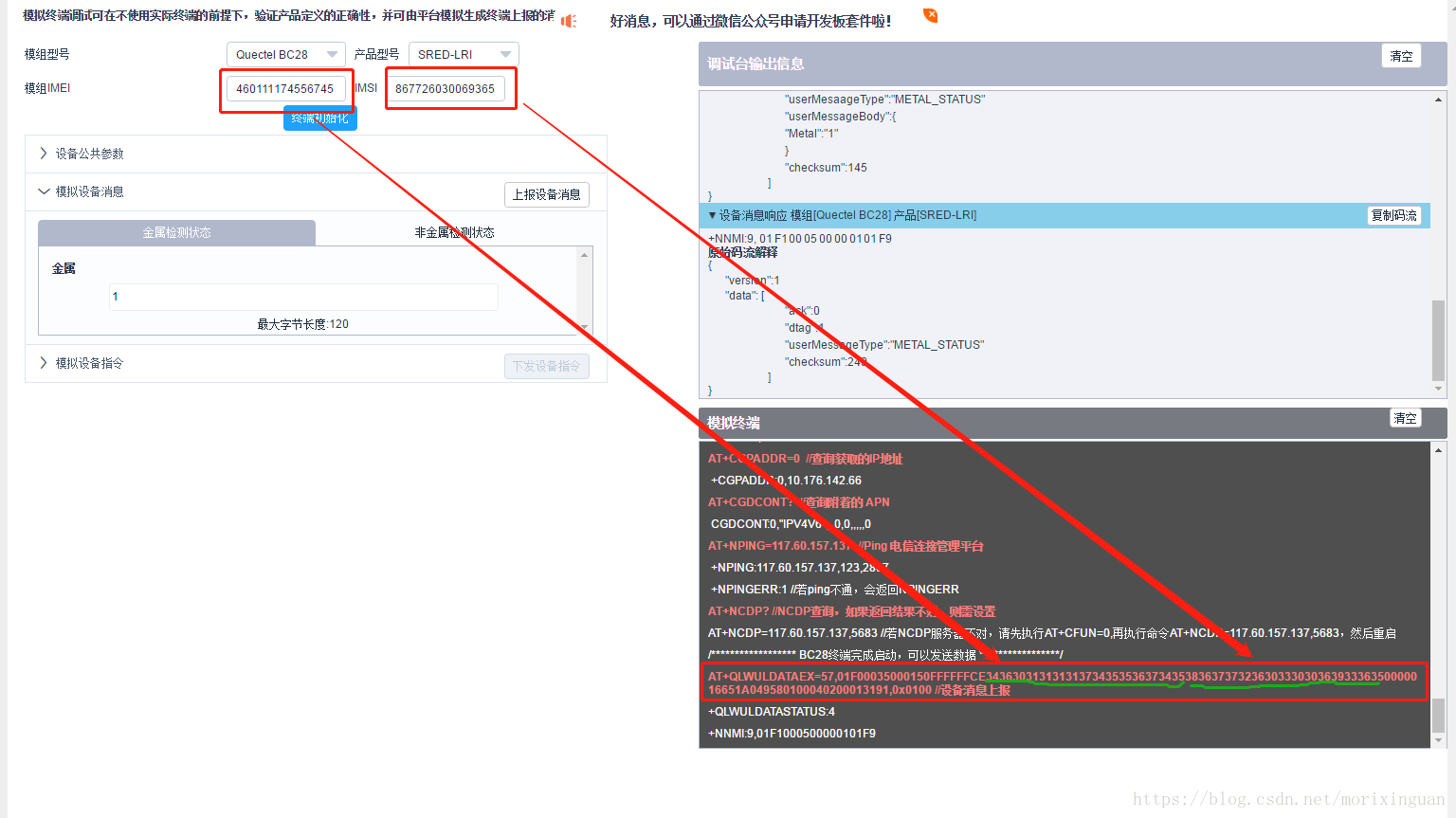
Task: Click the 原始码流解释 heading
Action: 742,252
